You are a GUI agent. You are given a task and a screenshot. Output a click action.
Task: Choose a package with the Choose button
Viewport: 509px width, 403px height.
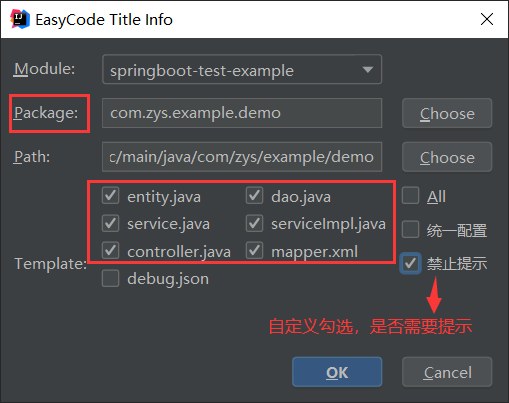point(447,113)
